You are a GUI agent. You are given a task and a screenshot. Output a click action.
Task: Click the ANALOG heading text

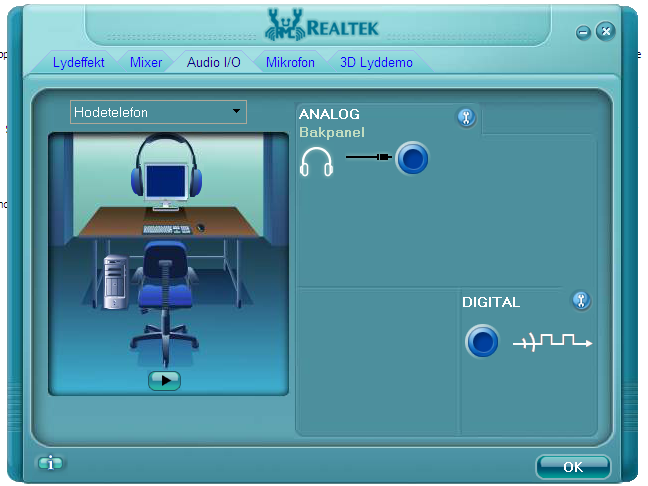329,114
